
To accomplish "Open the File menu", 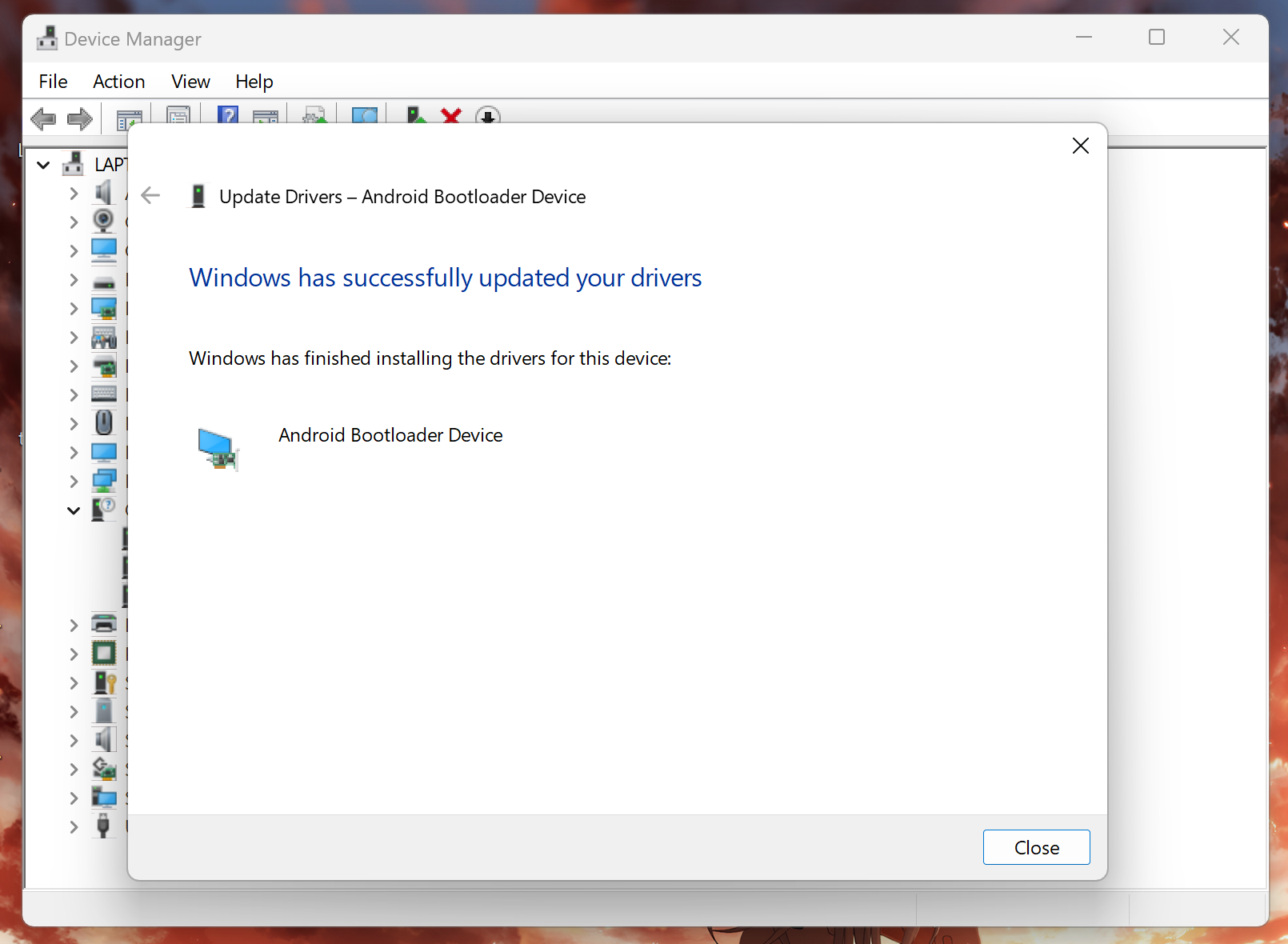I will 53,82.
